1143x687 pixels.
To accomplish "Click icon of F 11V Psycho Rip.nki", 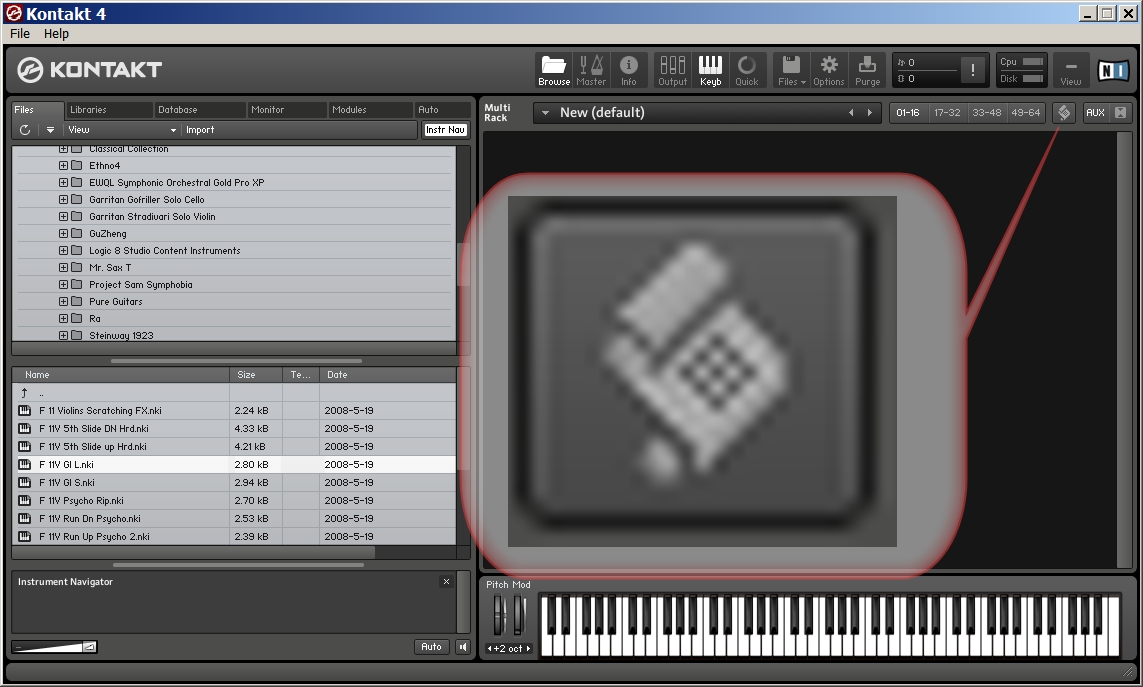I will click(25, 500).
